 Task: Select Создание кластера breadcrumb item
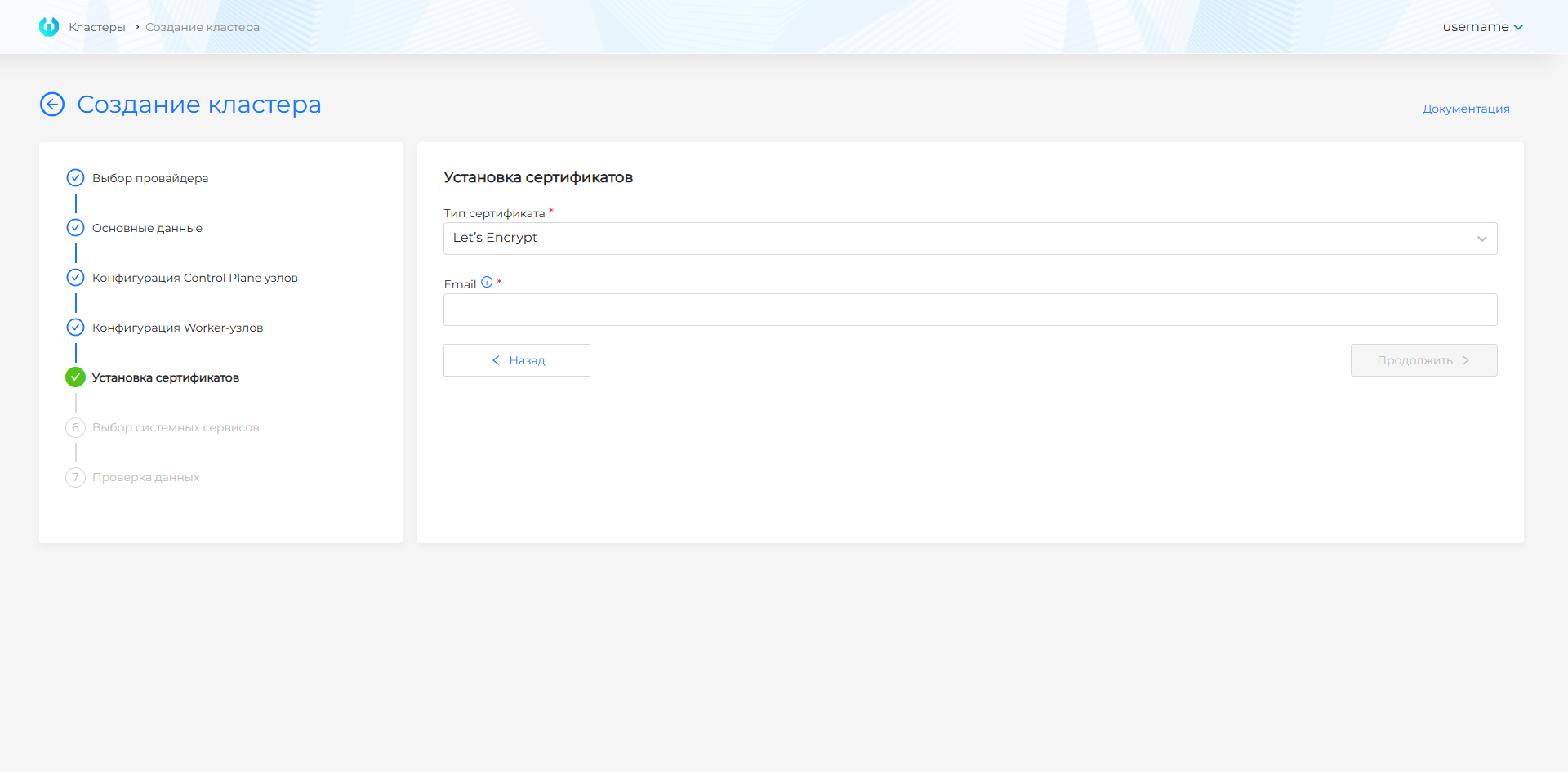[x=203, y=27]
